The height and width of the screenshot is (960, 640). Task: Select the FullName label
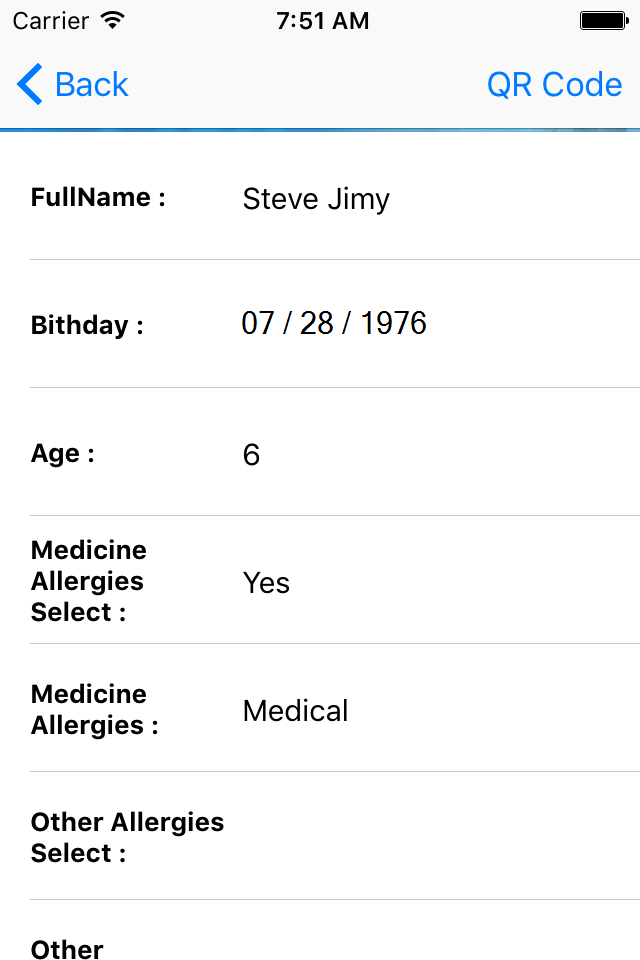[x=98, y=197]
